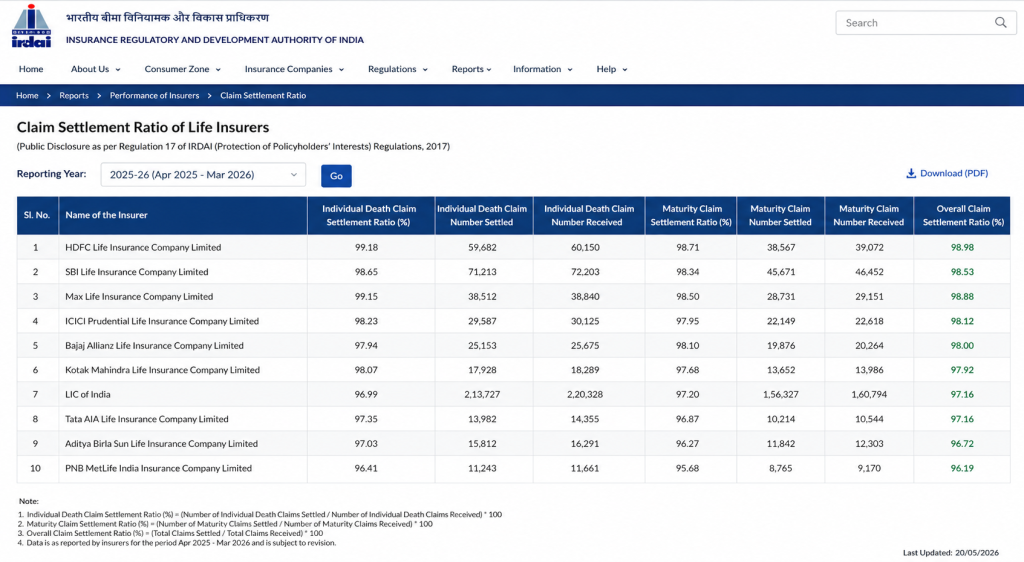Click Individual Death Claim Number Settled header

click(482, 215)
